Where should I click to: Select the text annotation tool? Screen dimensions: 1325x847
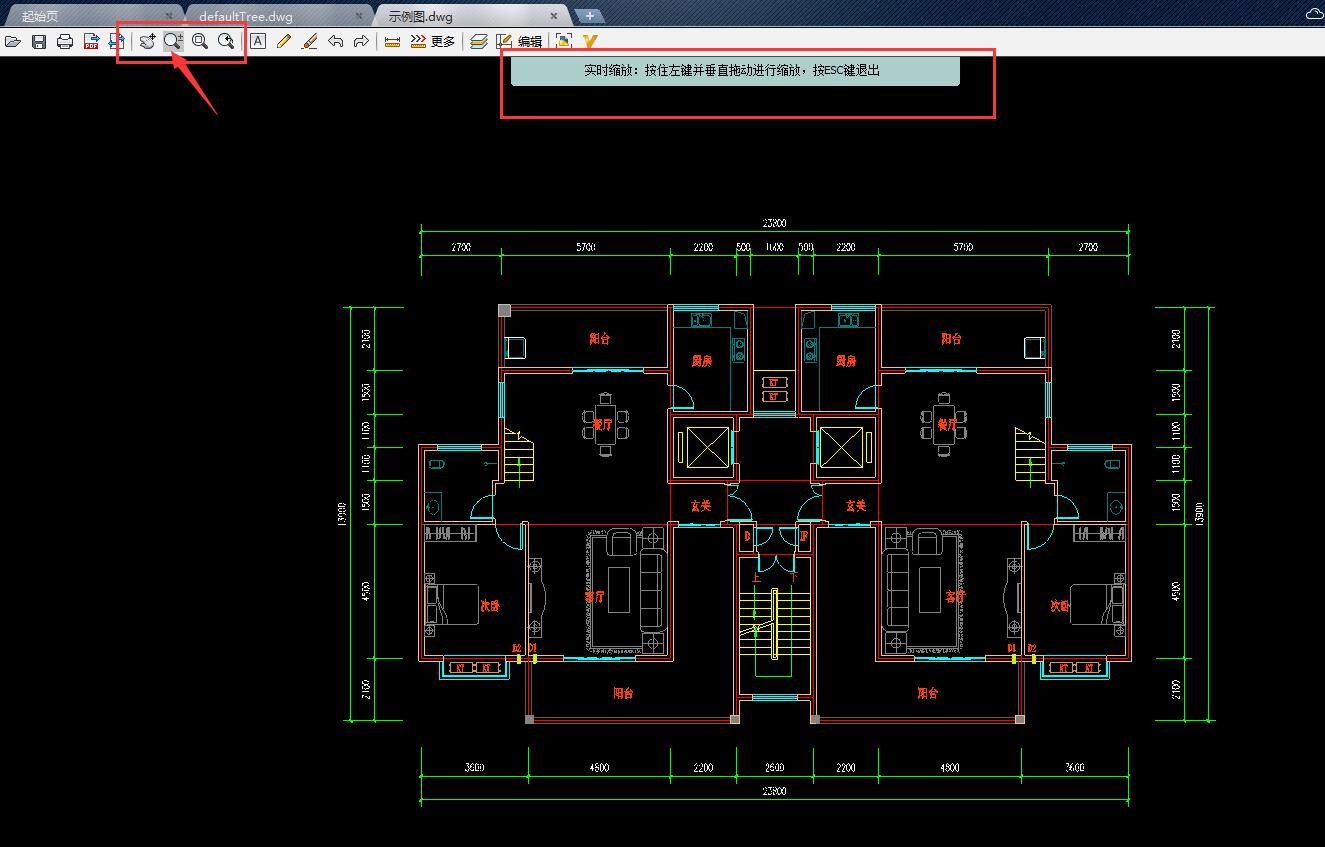258,42
